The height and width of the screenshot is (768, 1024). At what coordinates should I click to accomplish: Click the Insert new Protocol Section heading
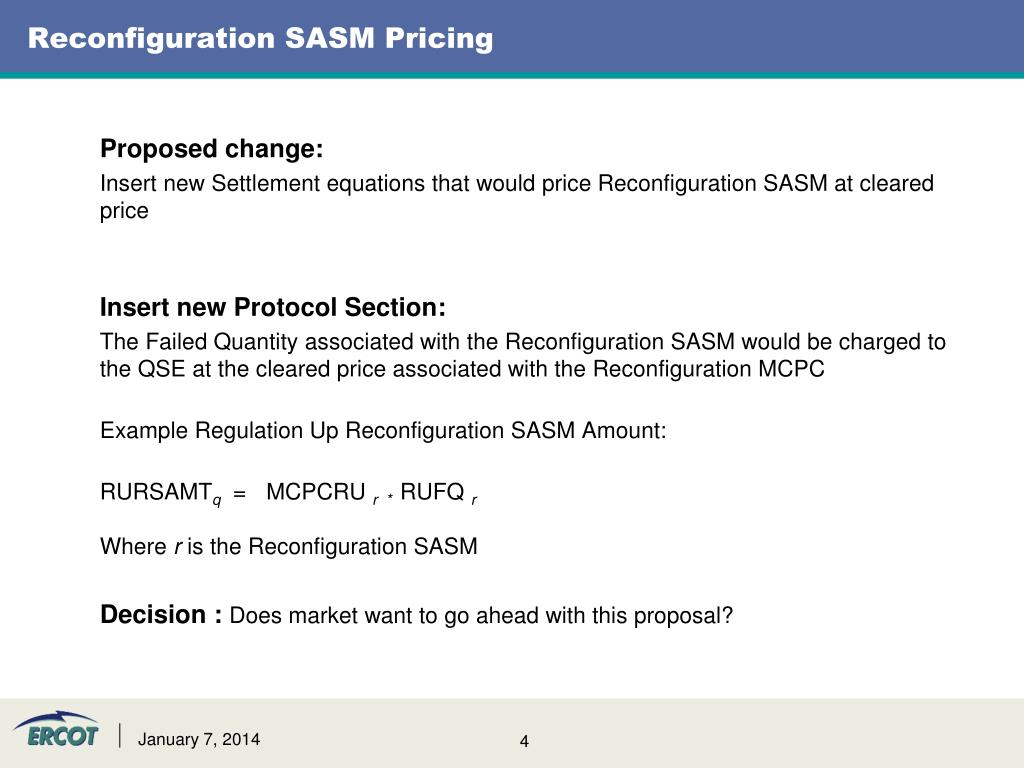[x=273, y=307]
